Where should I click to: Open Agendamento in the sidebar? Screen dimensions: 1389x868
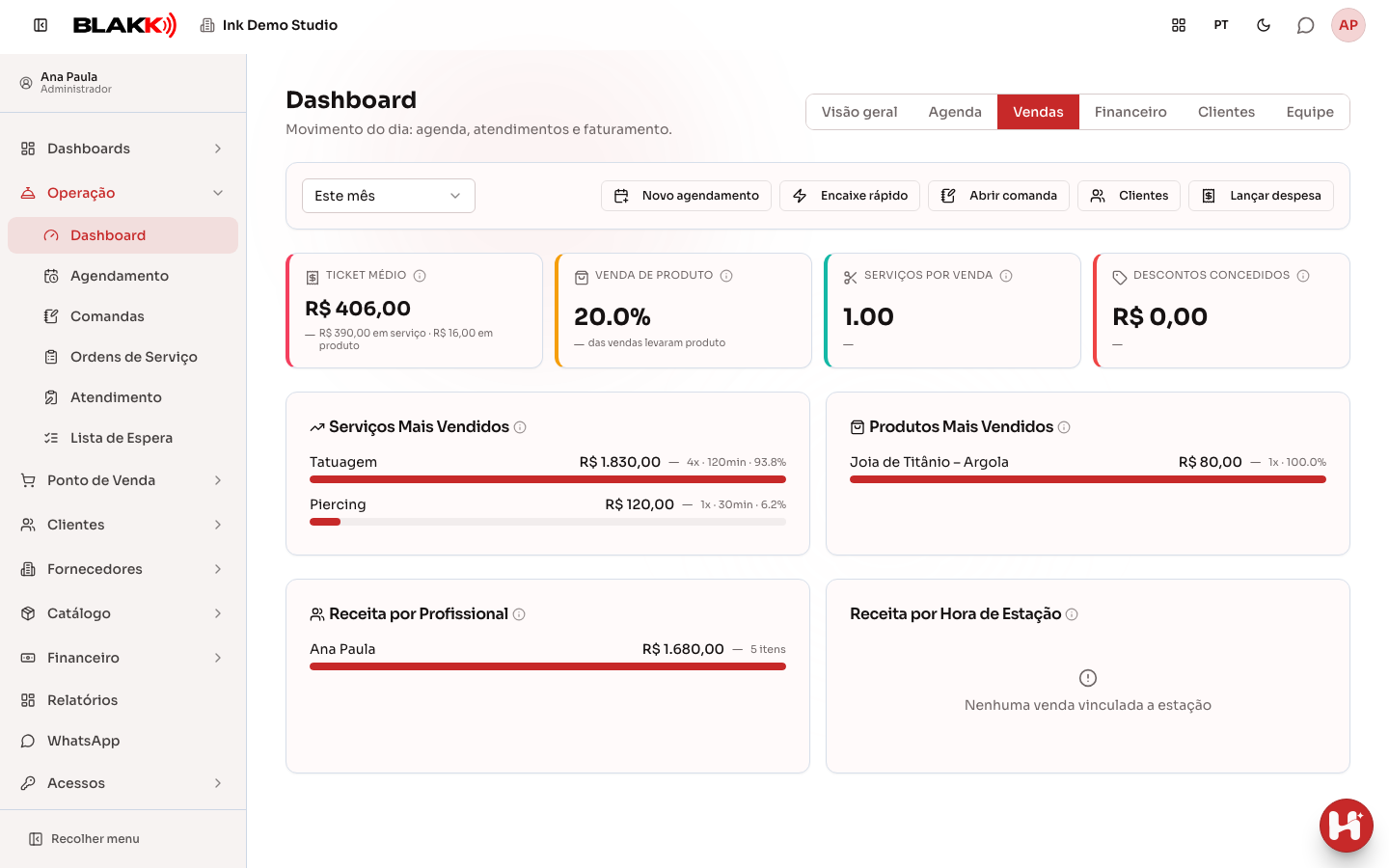123,276
